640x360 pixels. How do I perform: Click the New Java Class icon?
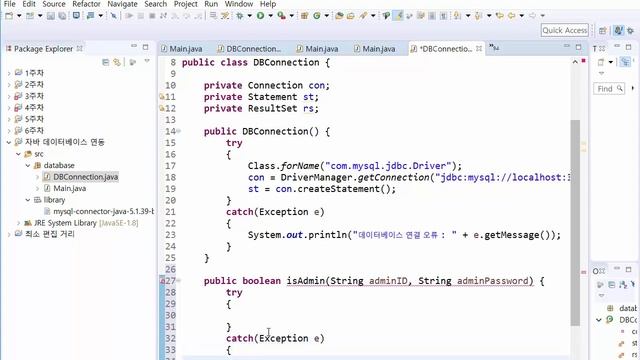(317, 16)
